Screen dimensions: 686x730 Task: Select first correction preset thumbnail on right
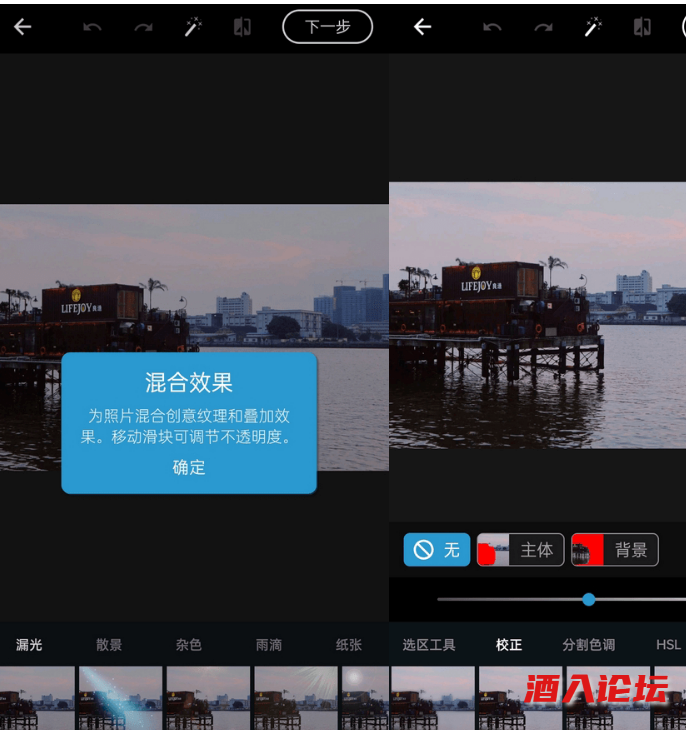point(433,698)
